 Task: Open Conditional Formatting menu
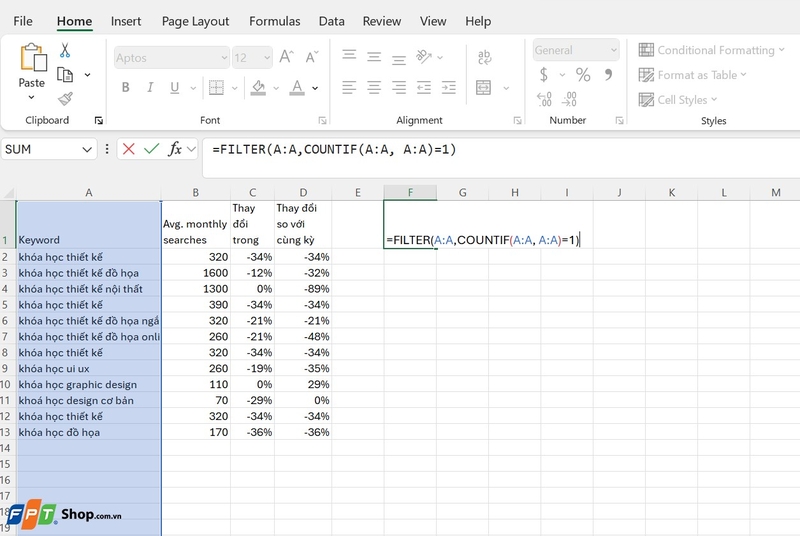[x=711, y=50]
